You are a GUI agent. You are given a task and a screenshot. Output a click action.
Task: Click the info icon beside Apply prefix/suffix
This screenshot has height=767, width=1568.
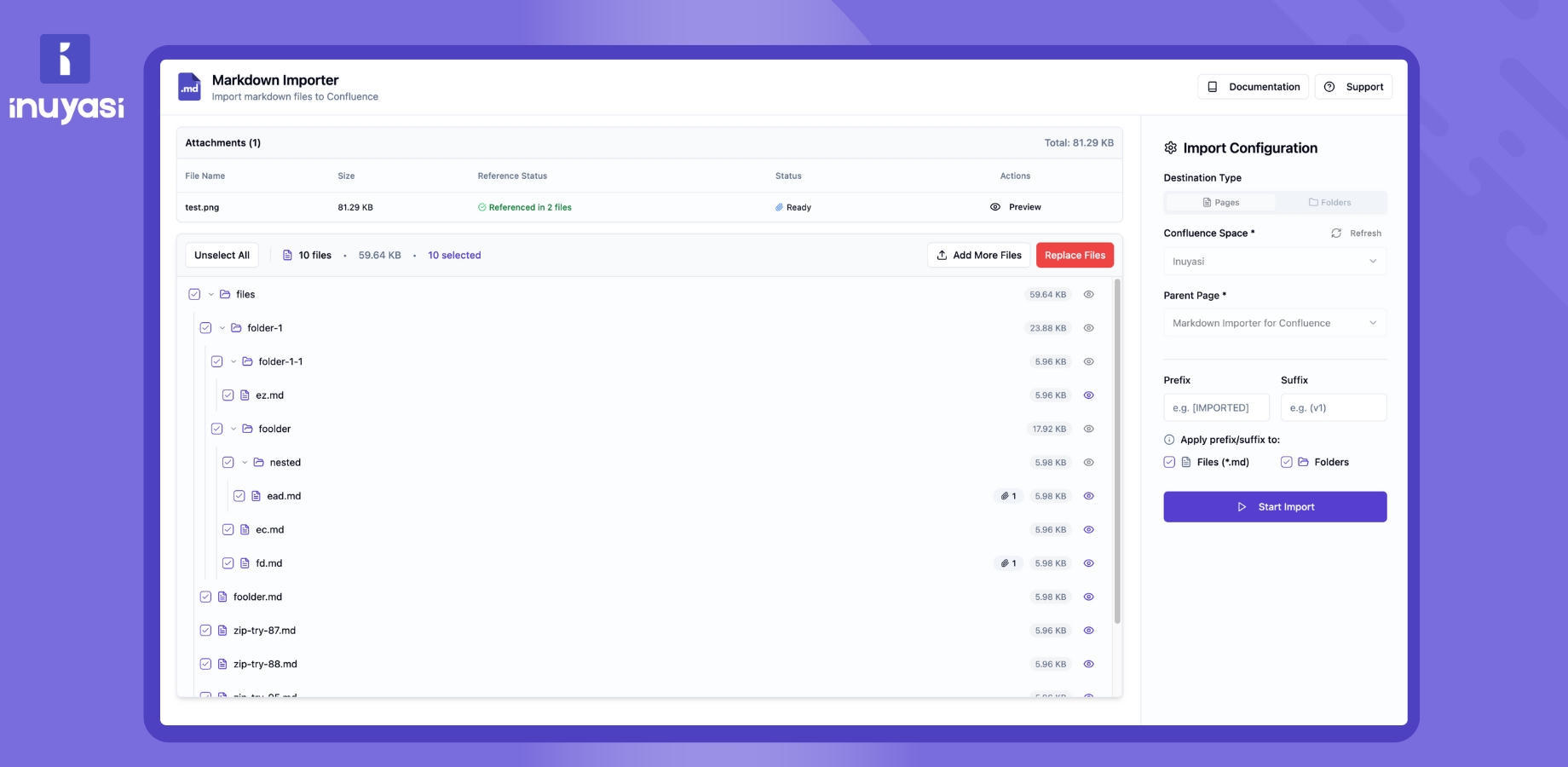click(1169, 440)
